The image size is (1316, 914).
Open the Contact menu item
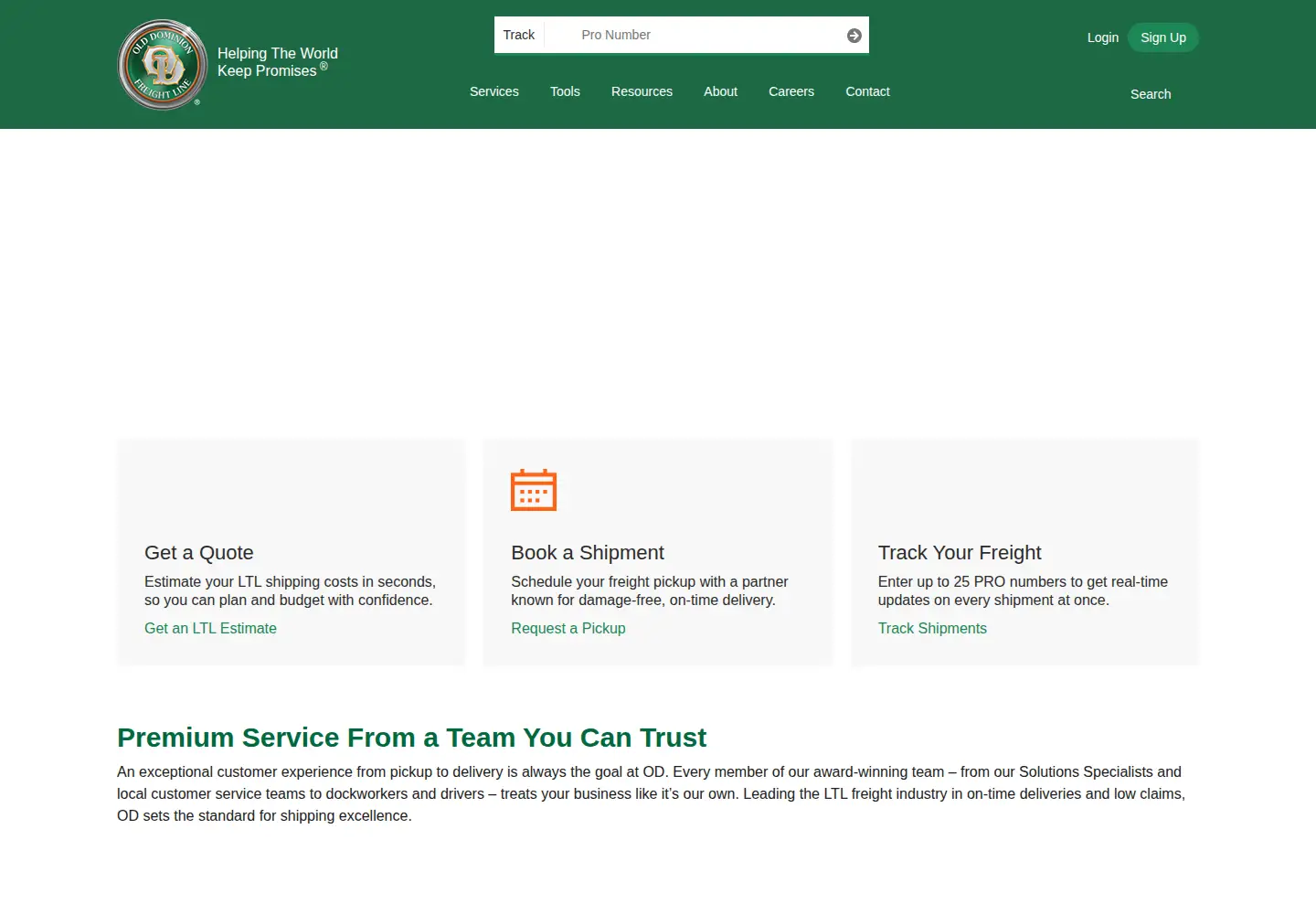(867, 91)
